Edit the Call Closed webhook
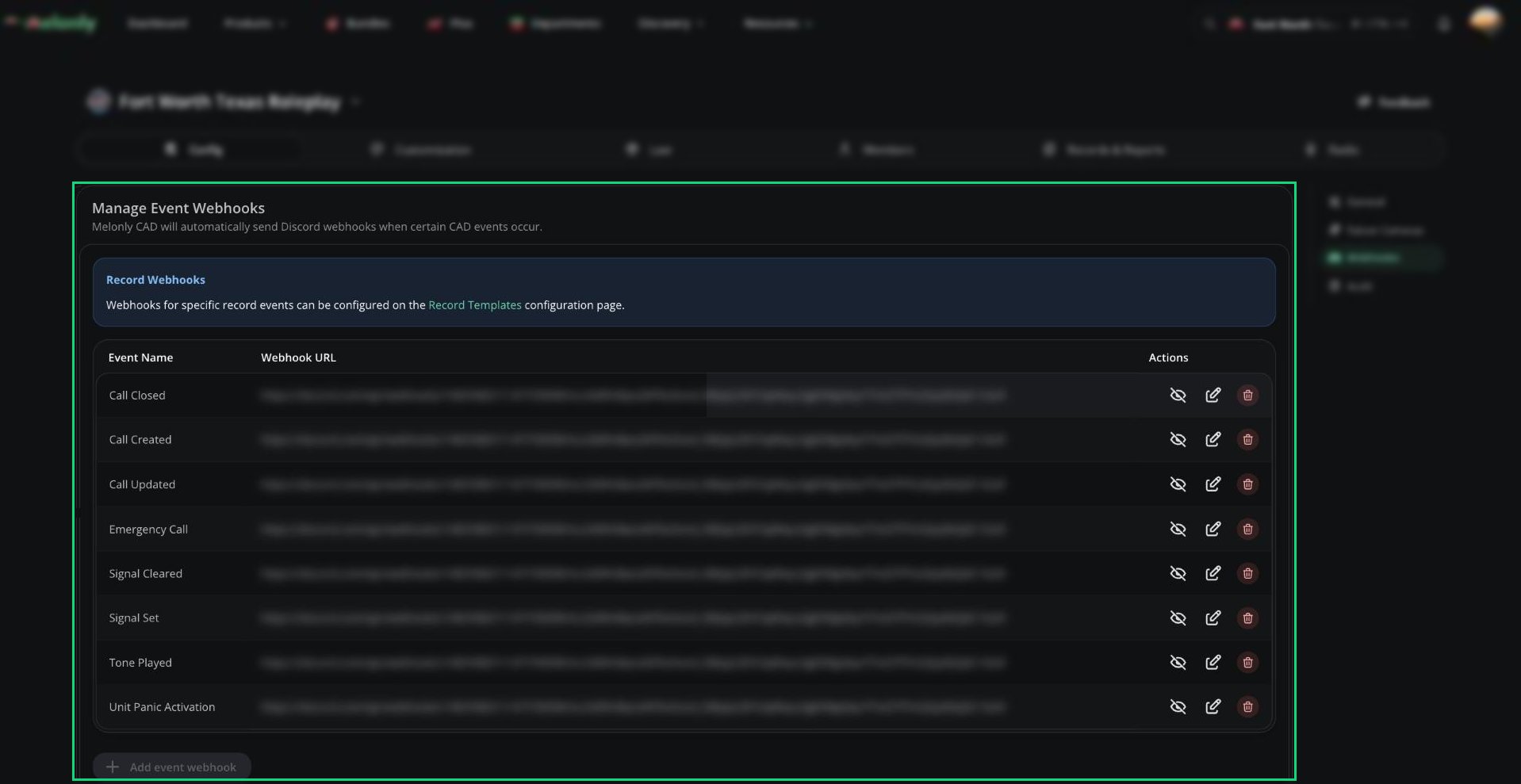 click(x=1213, y=395)
